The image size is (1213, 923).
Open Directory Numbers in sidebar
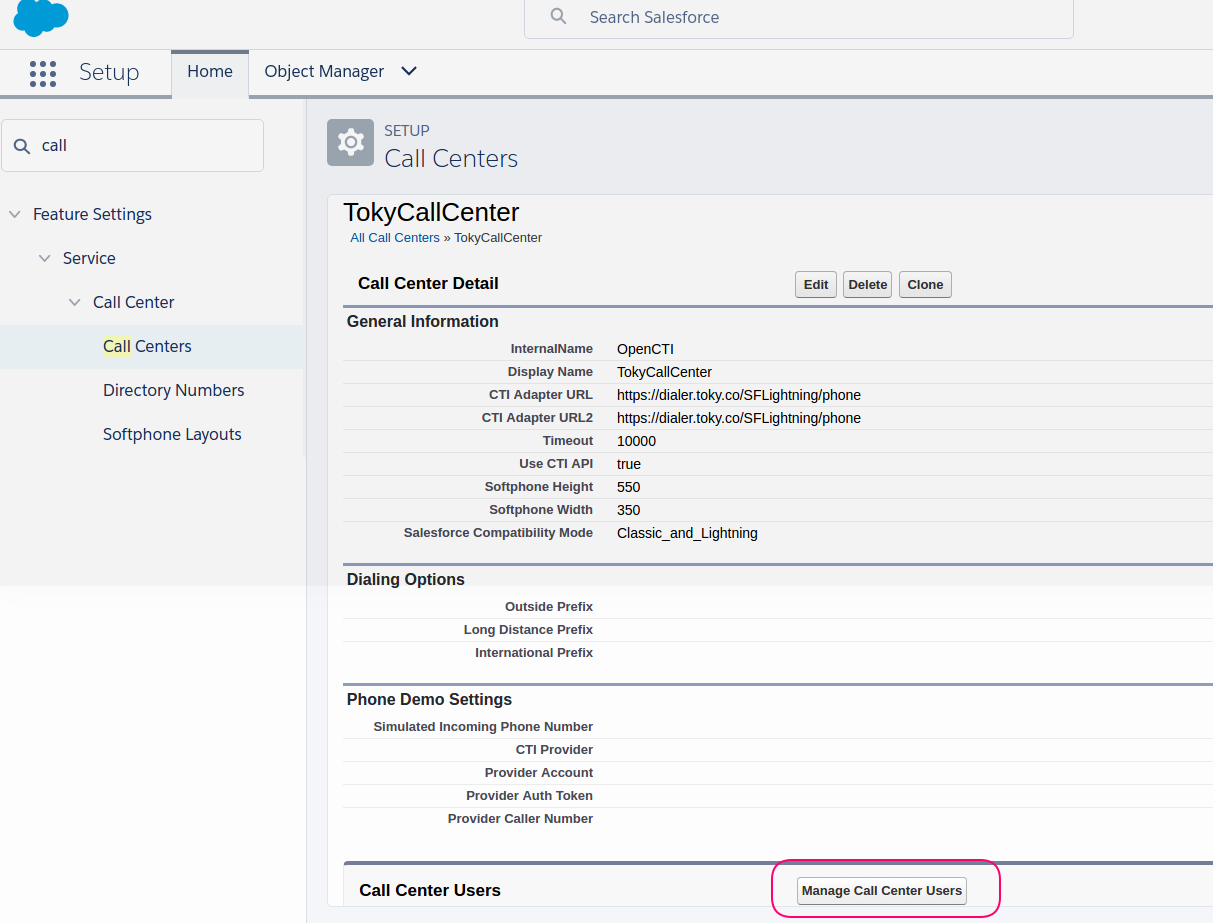[173, 390]
